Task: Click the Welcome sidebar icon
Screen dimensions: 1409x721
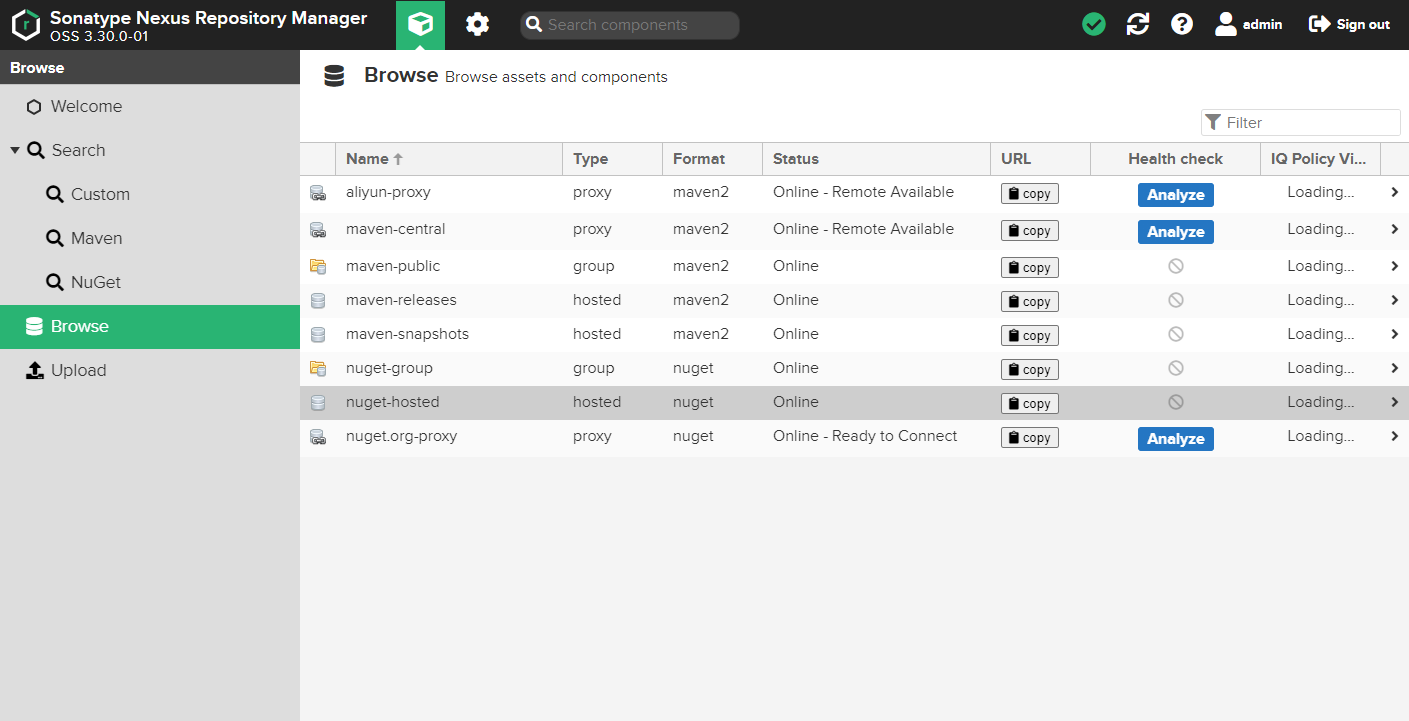Action: pyautogui.click(x=35, y=106)
